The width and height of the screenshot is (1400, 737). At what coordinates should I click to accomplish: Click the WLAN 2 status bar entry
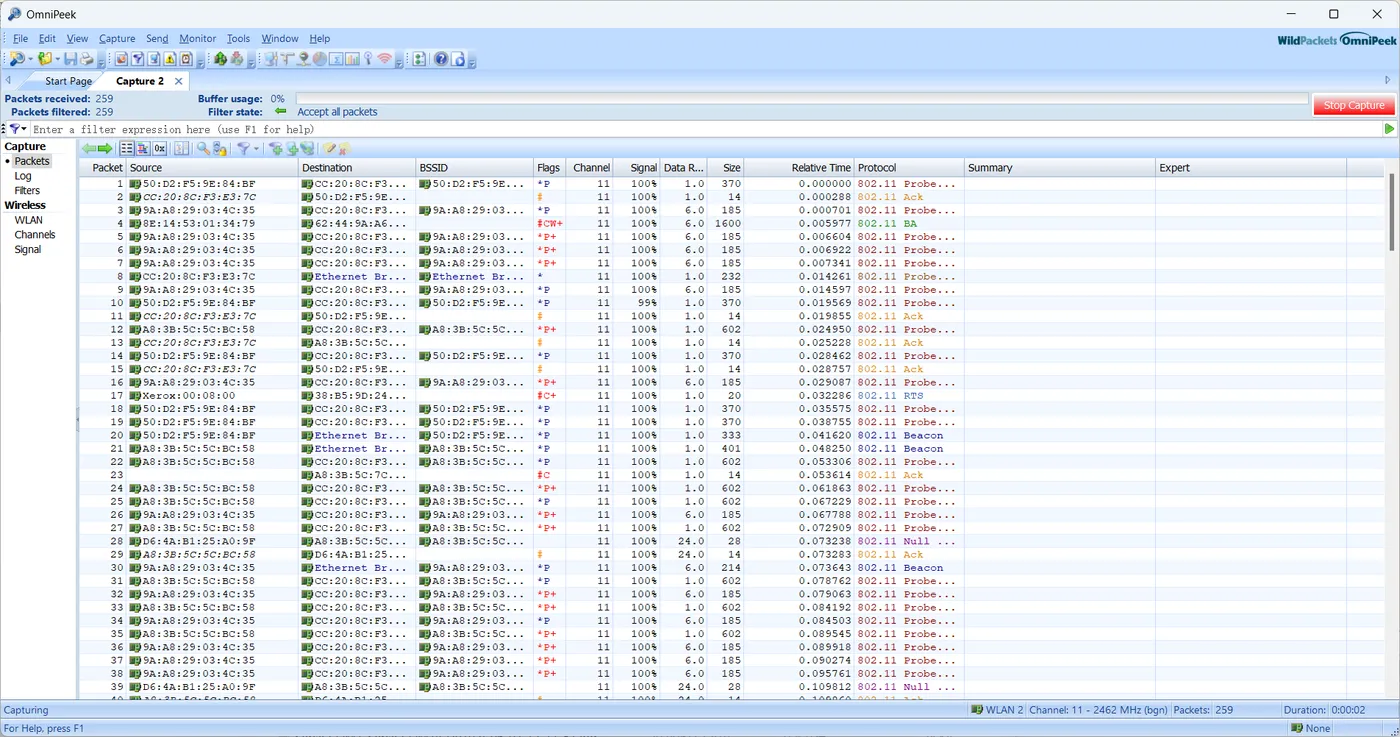(x=998, y=710)
